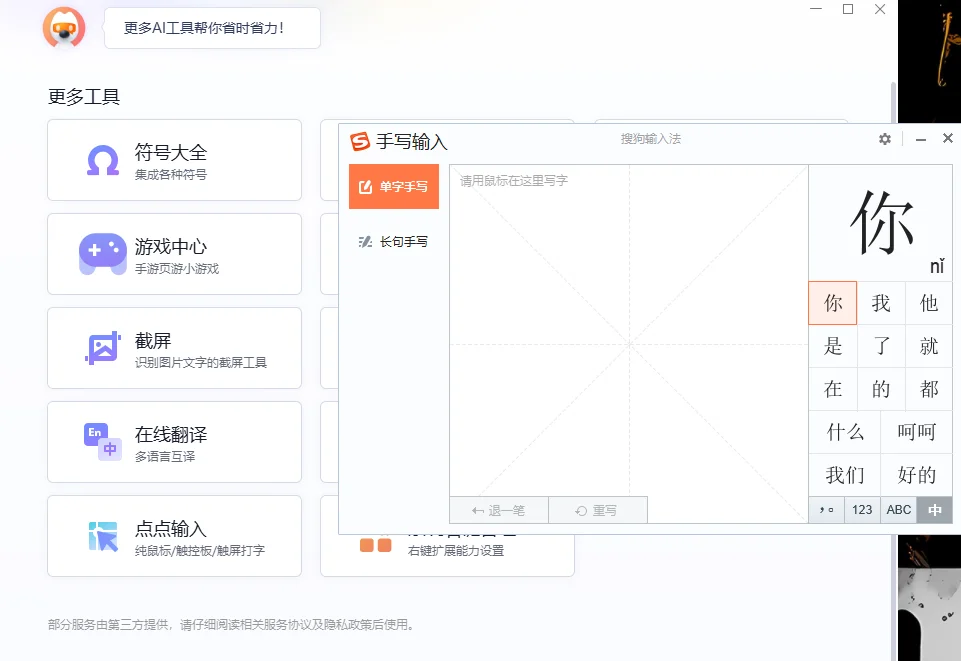
Task: Click 重写 rewrite button
Action: (x=597, y=510)
